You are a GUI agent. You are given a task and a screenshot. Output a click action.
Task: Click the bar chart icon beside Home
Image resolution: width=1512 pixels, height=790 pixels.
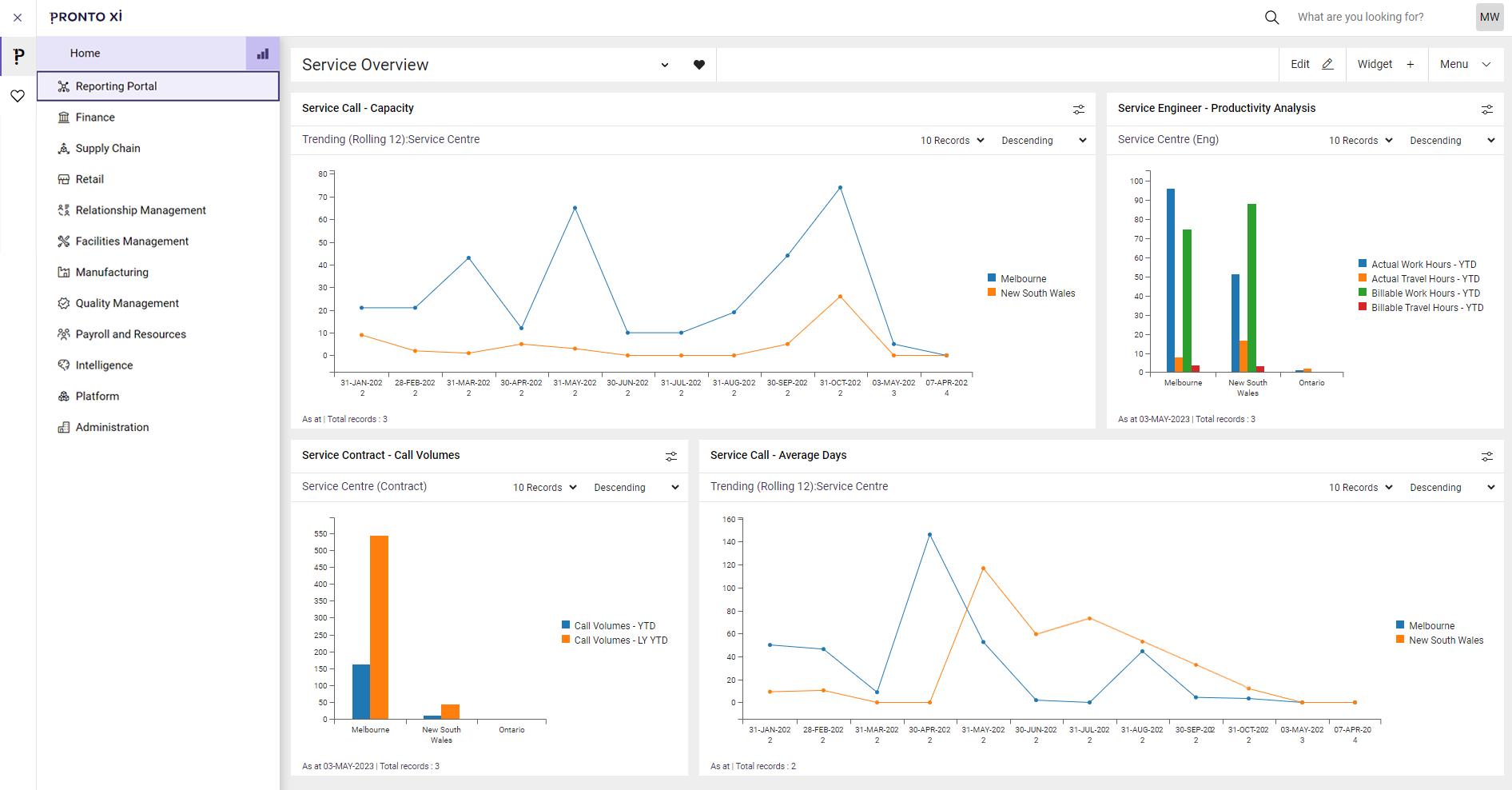click(x=262, y=54)
